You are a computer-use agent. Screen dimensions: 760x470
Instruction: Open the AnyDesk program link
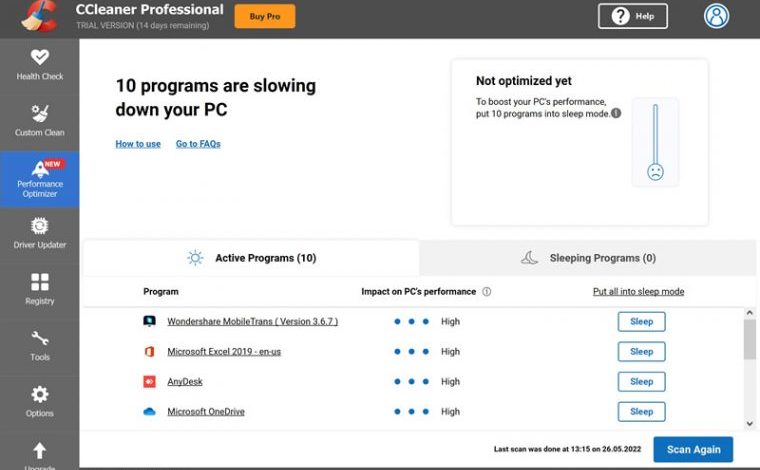(185, 382)
